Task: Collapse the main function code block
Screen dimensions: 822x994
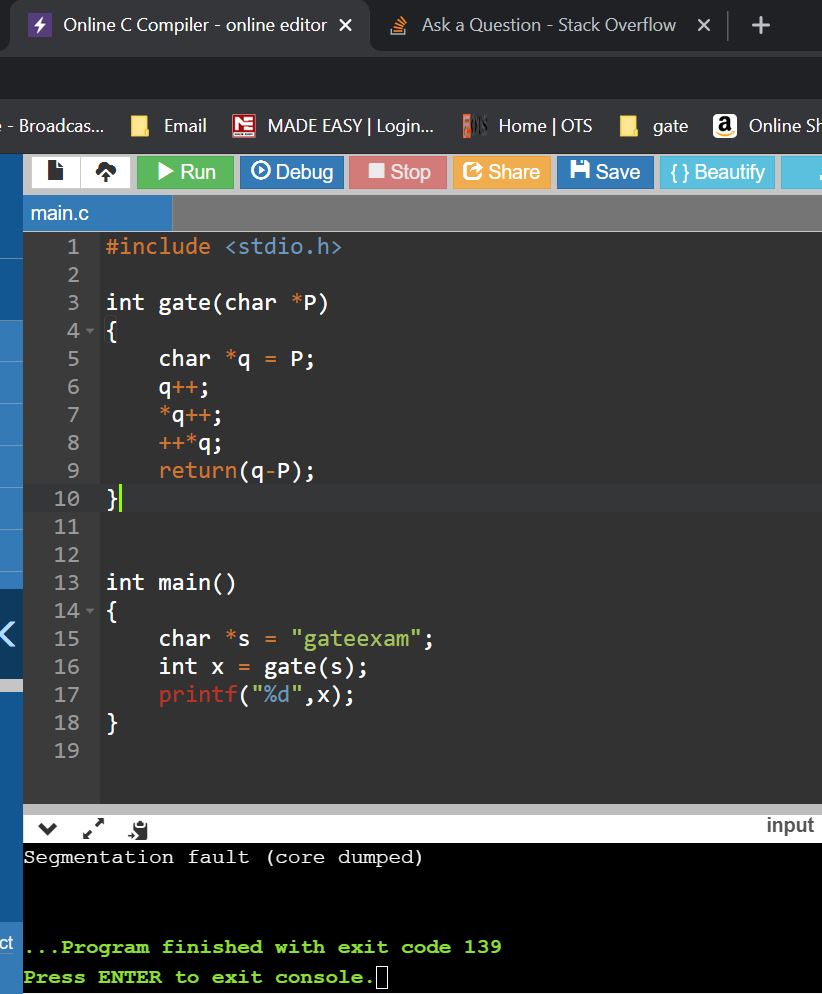Action: pos(88,610)
